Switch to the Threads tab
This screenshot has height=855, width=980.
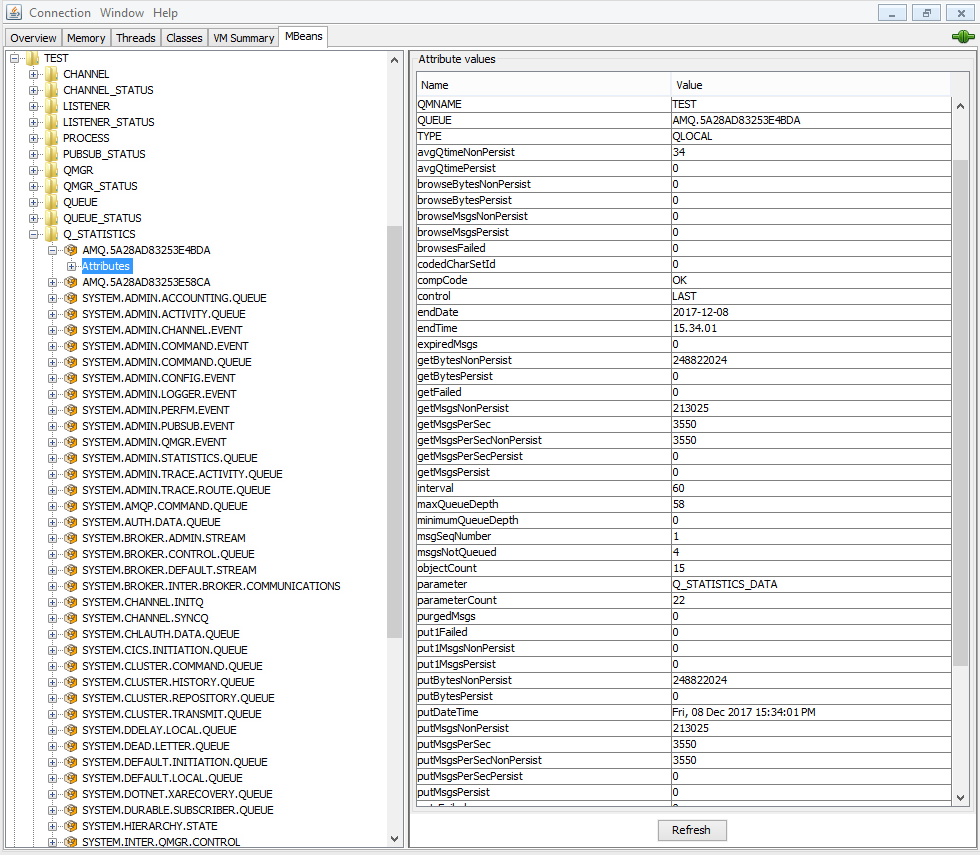(x=135, y=38)
